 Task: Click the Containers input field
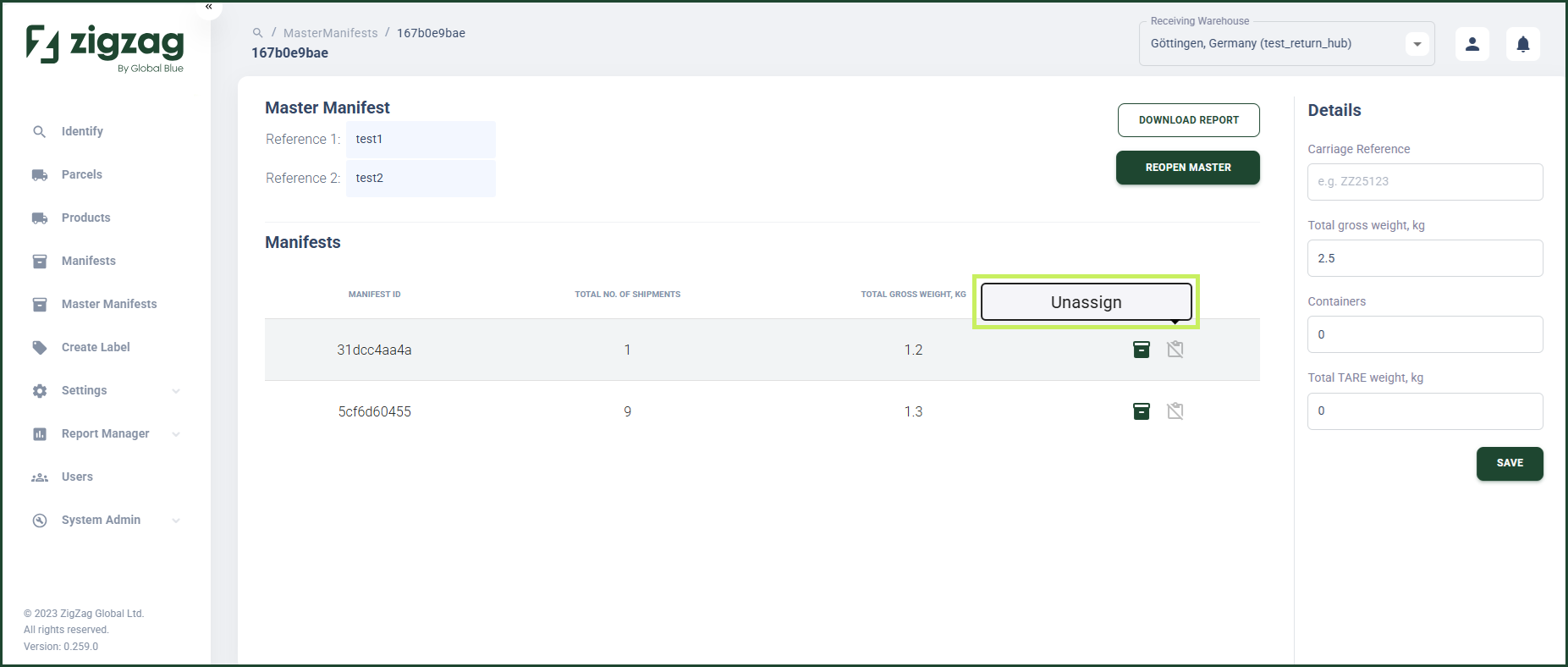[1425, 334]
